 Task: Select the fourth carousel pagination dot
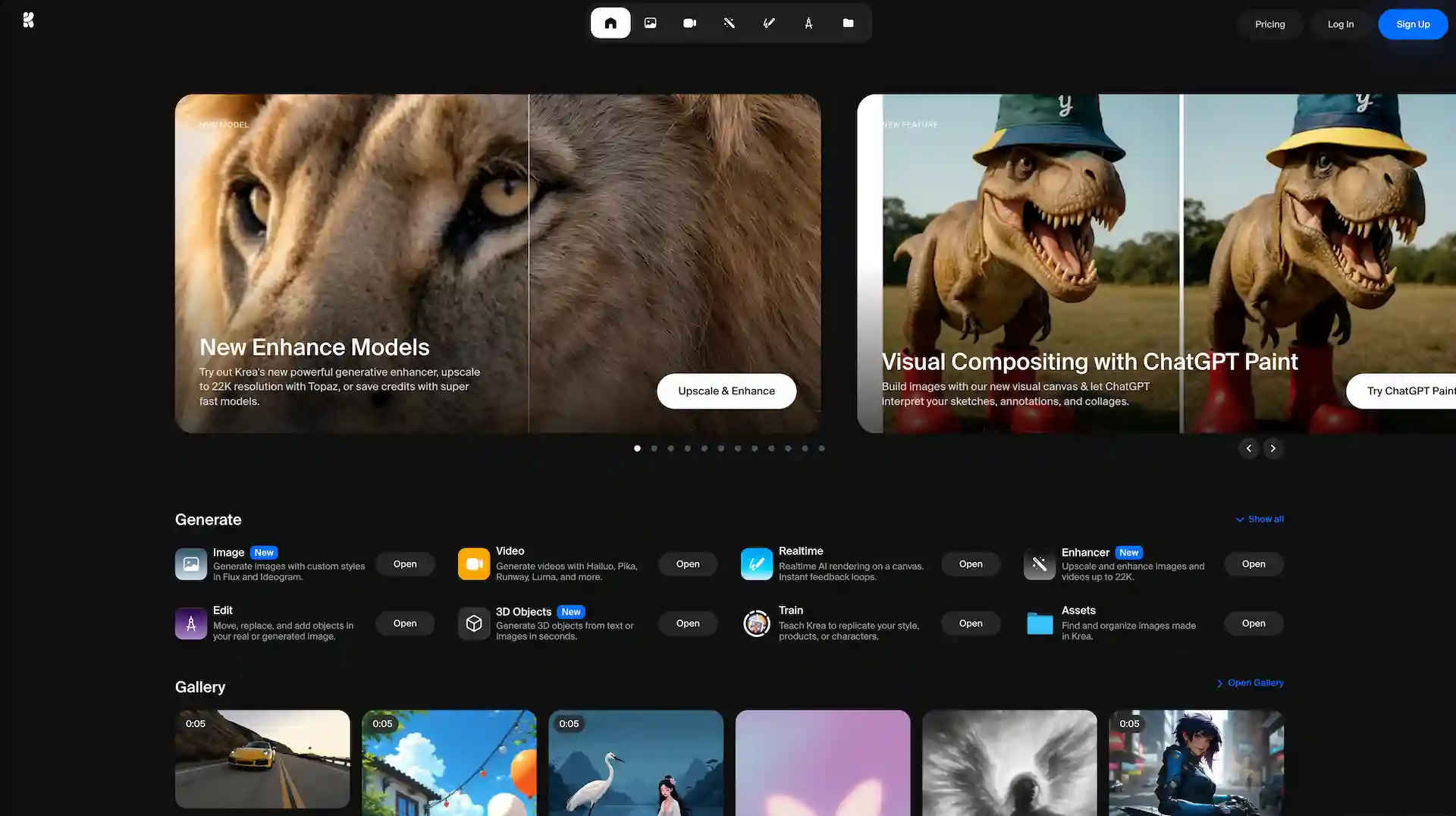tap(687, 448)
